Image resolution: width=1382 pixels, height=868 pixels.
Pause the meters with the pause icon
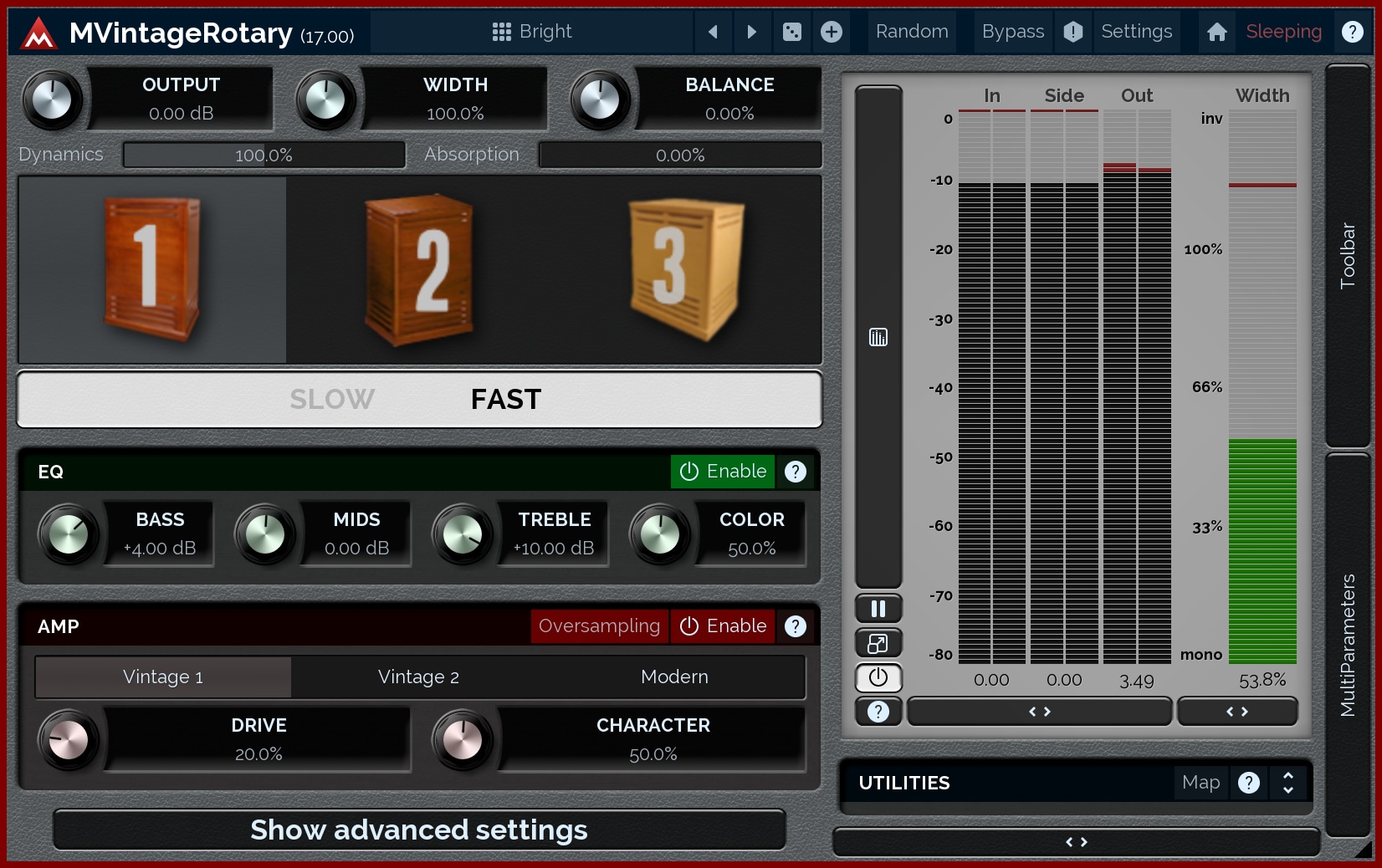878,609
